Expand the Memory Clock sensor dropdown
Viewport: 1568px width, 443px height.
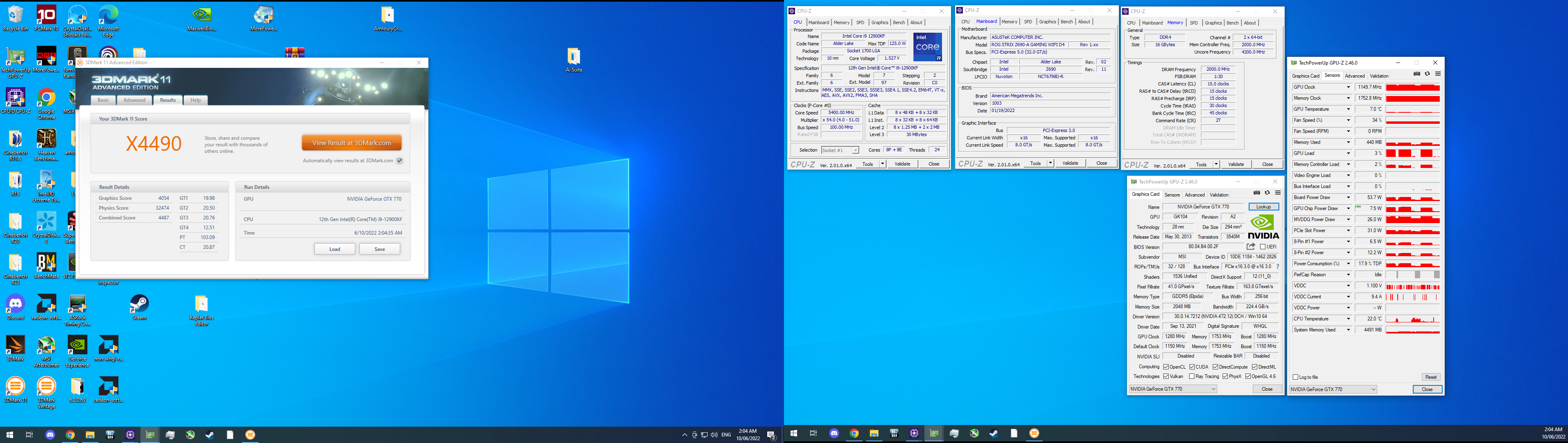tap(1348, 98)
